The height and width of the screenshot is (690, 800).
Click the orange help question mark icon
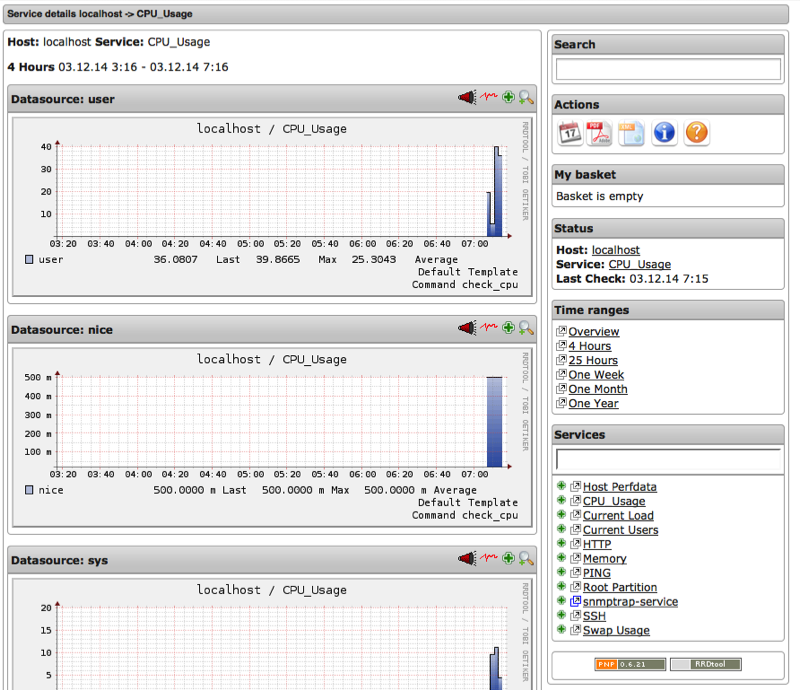pyautogui.click(x=696, y=132)
